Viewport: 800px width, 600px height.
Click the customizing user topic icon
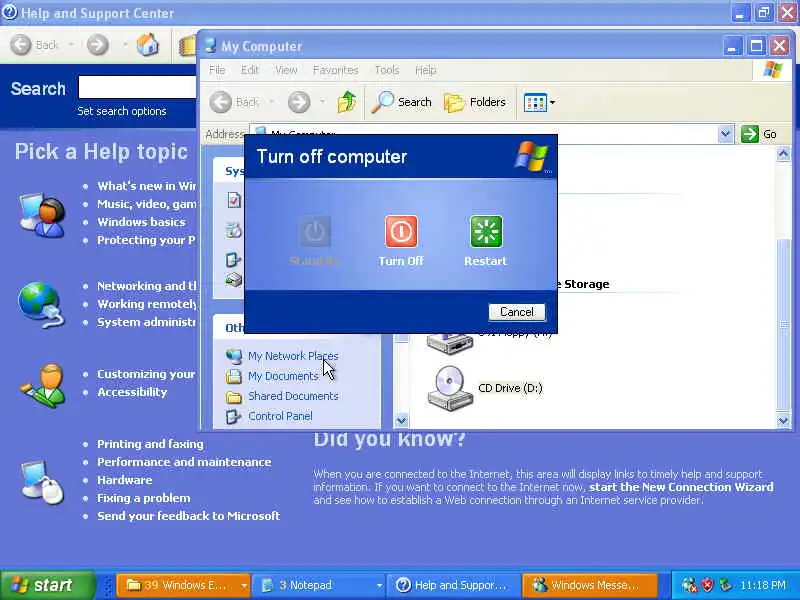pyautogui.click(x=43, y=385)
